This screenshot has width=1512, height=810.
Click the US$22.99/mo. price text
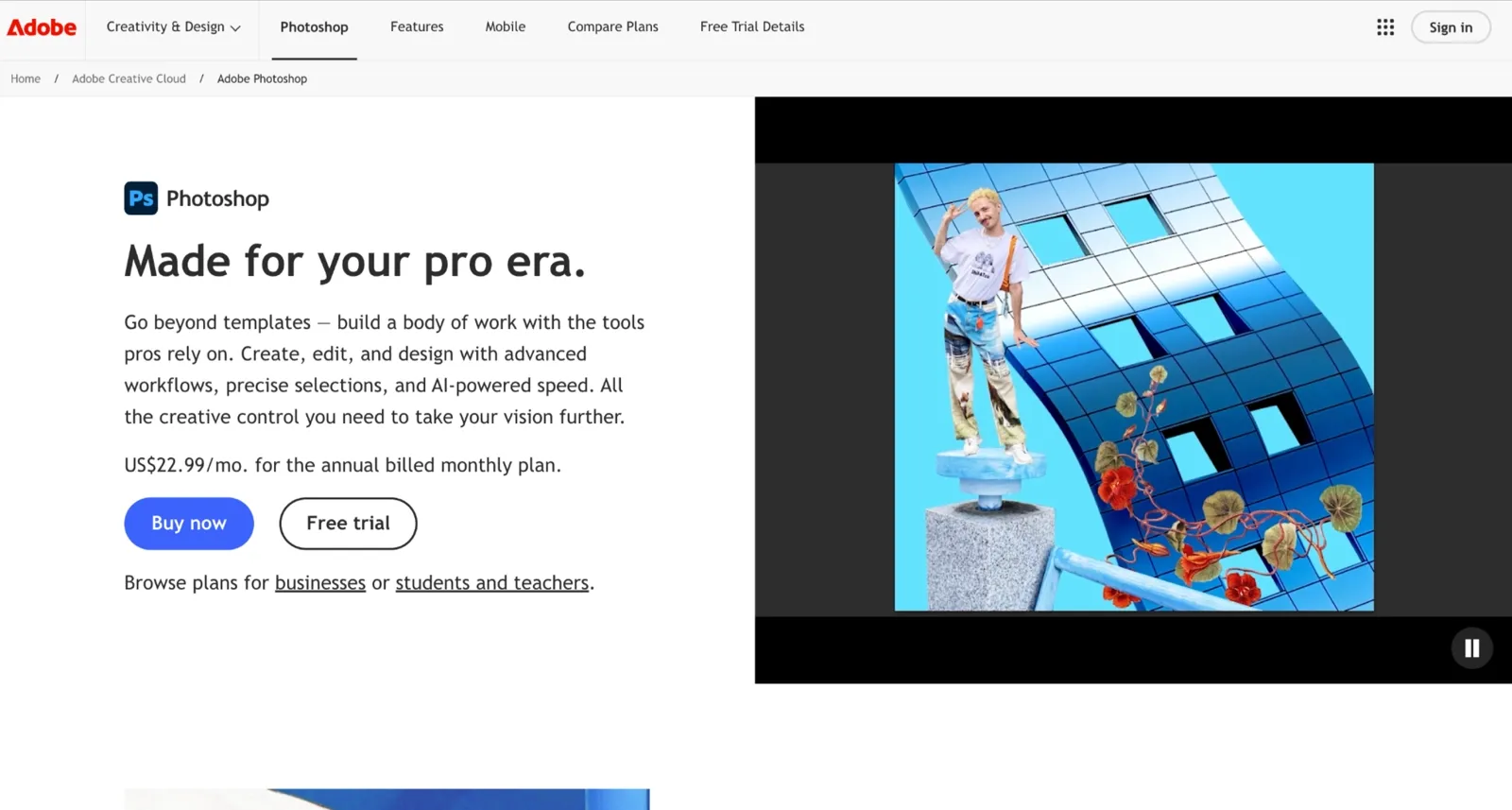coord(185,465)
